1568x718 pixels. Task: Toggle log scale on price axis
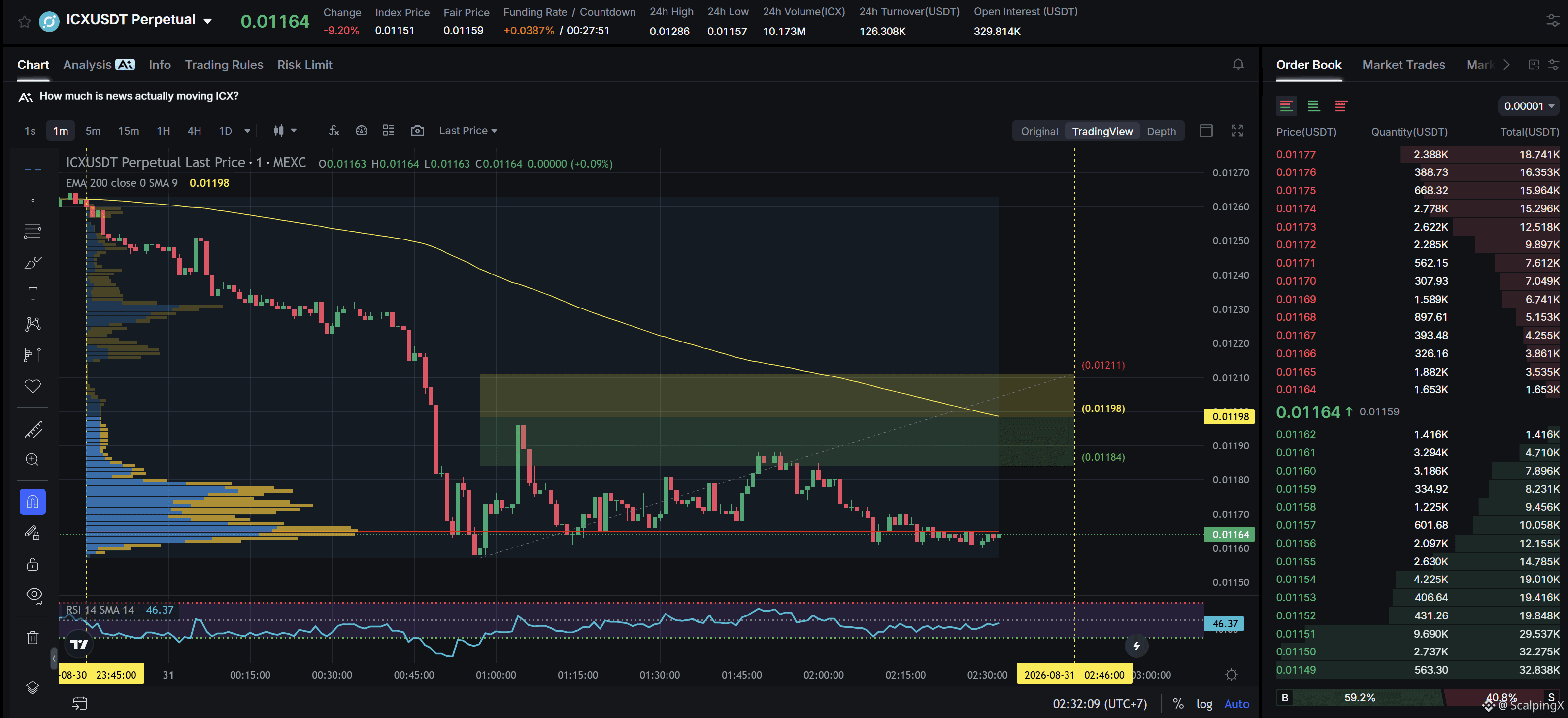(1204, 703)
